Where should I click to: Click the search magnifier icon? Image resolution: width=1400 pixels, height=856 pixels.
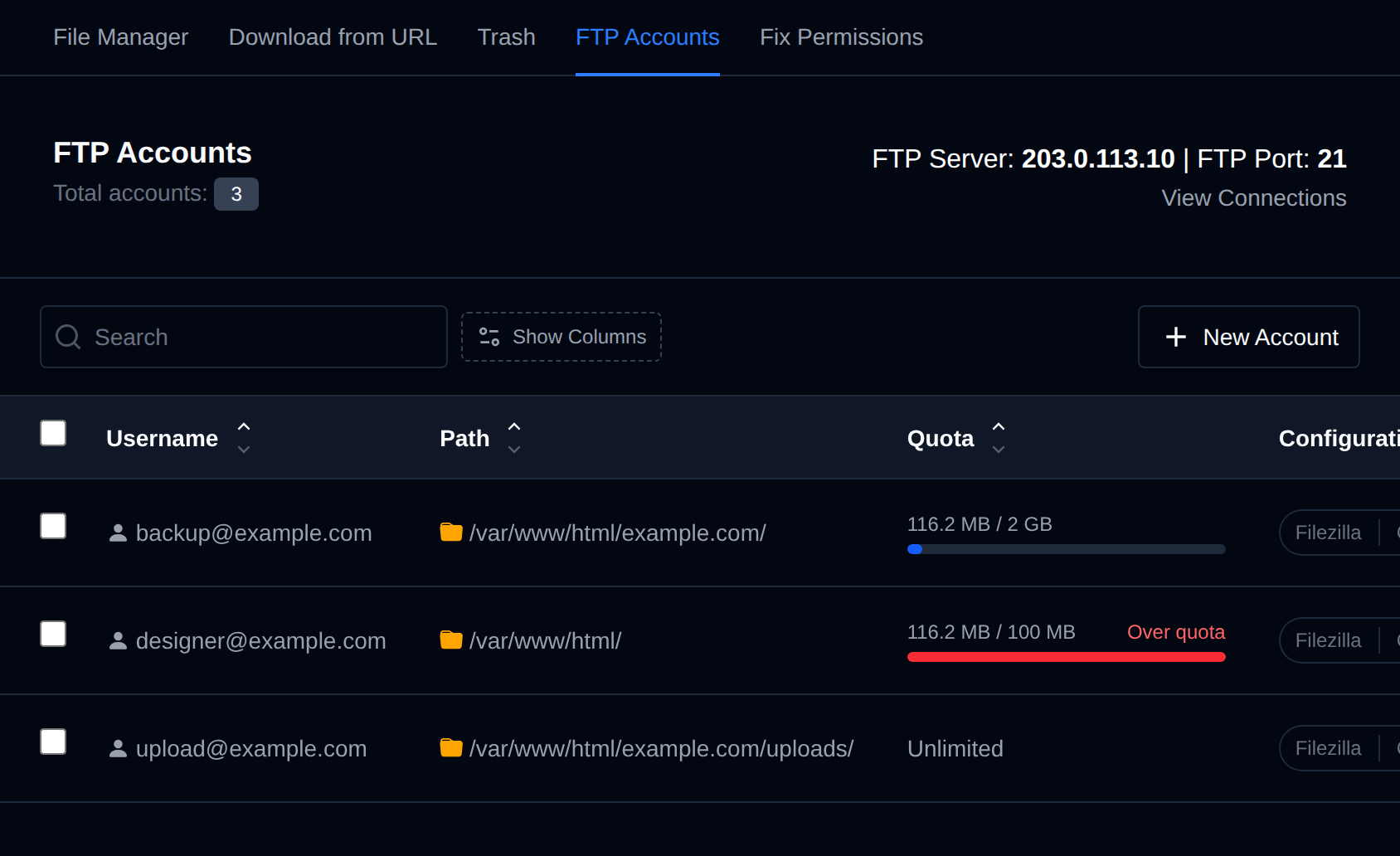tap(68, 337)
